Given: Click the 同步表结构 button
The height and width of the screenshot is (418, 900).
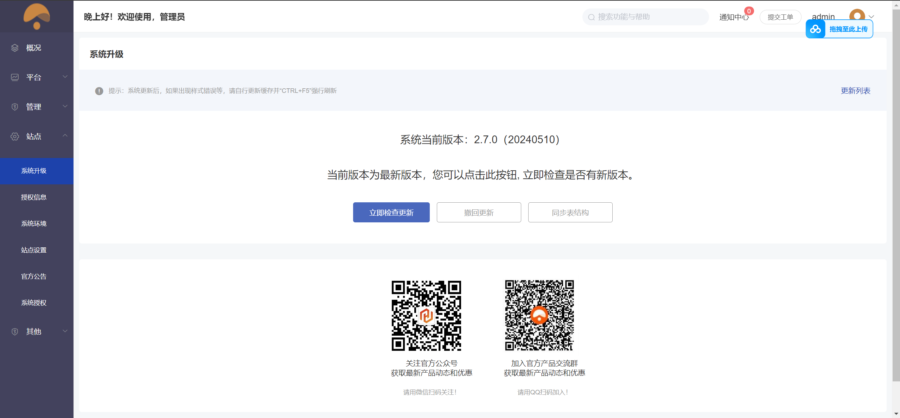Looking at the screenshot, I should point(570,212).
